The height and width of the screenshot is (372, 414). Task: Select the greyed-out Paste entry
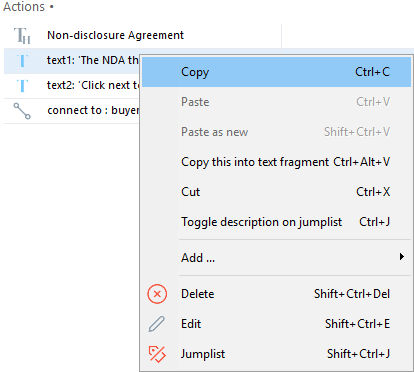[276, 102]
